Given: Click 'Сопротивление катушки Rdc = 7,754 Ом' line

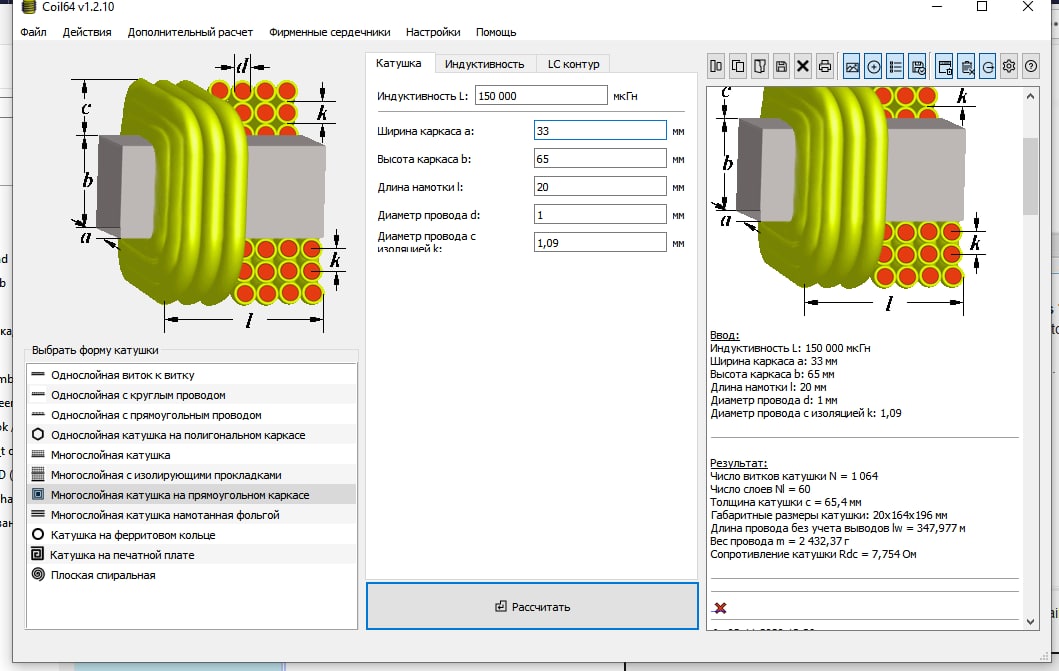Looking at the screenshot, I should tap(813, 554).
